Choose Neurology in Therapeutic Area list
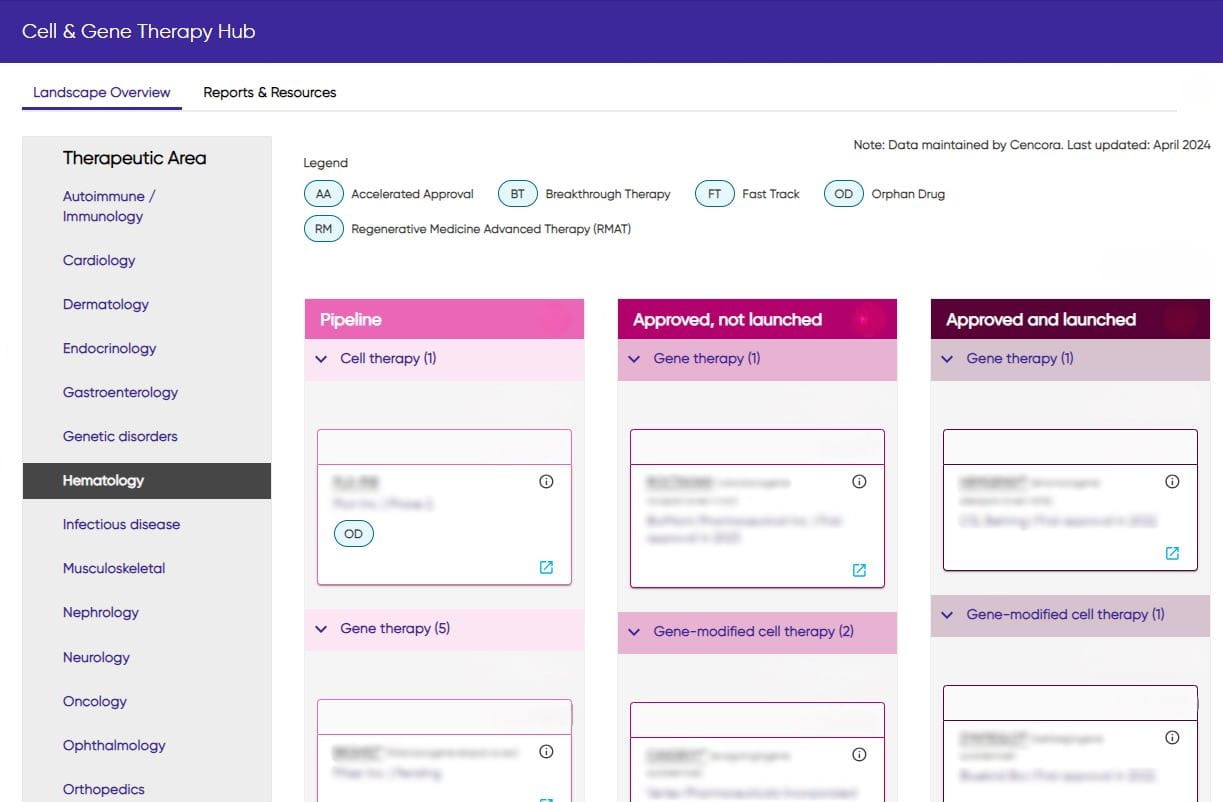 tap(96, 657)
